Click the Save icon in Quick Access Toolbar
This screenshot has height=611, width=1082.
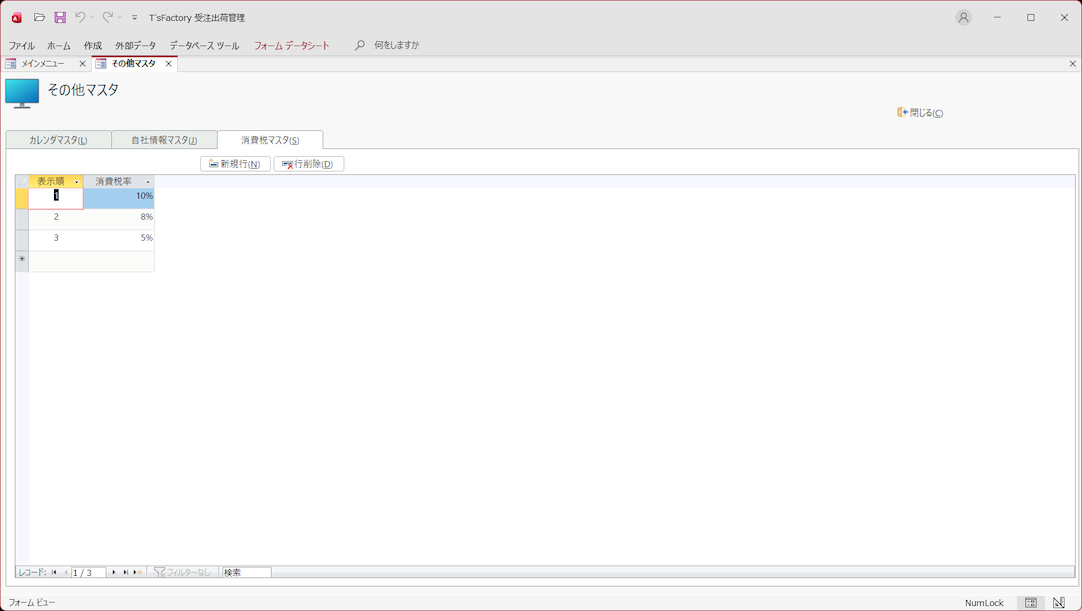[60, 18]
